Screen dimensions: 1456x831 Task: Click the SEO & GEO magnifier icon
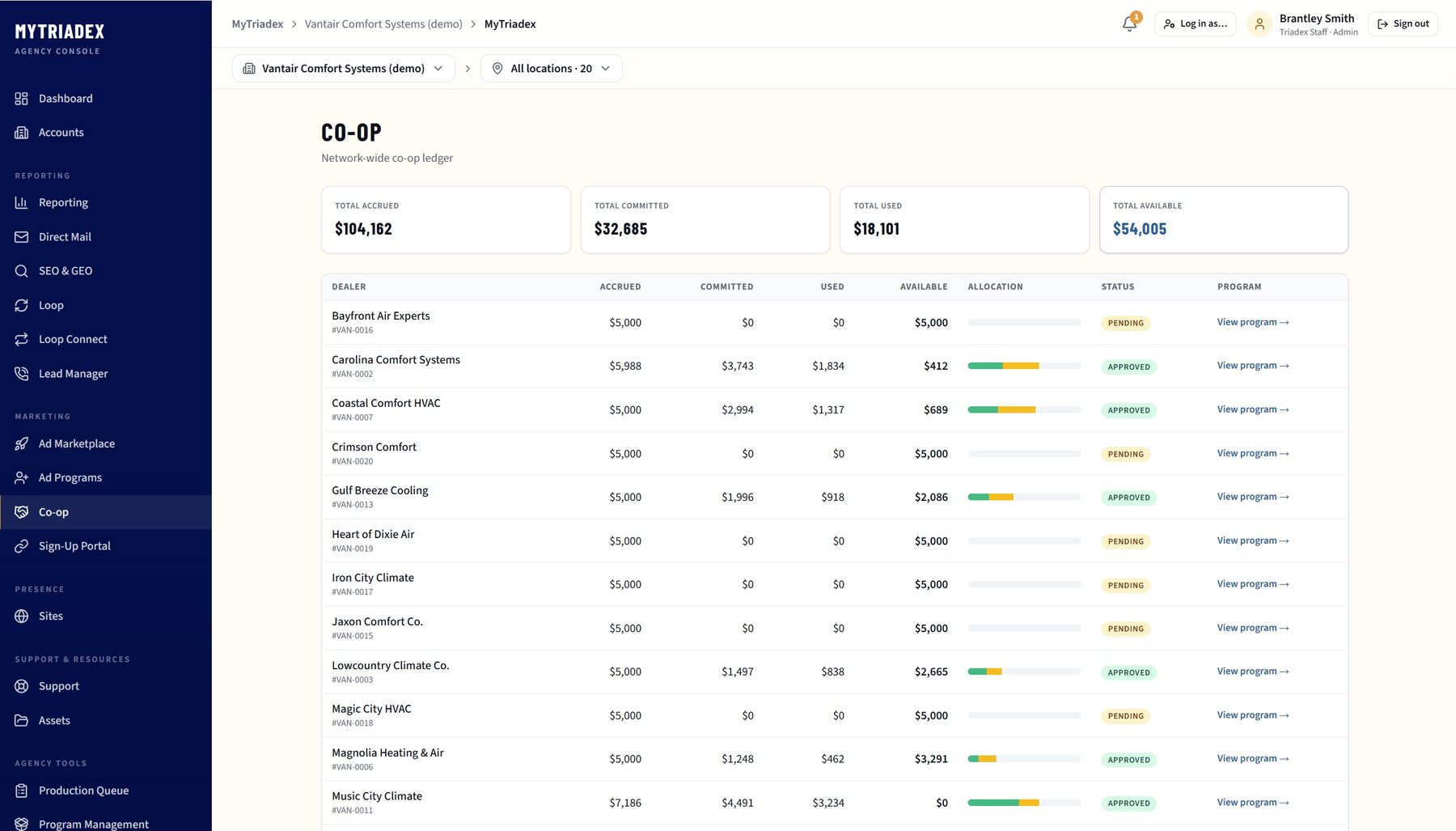[x=22, y=271]
